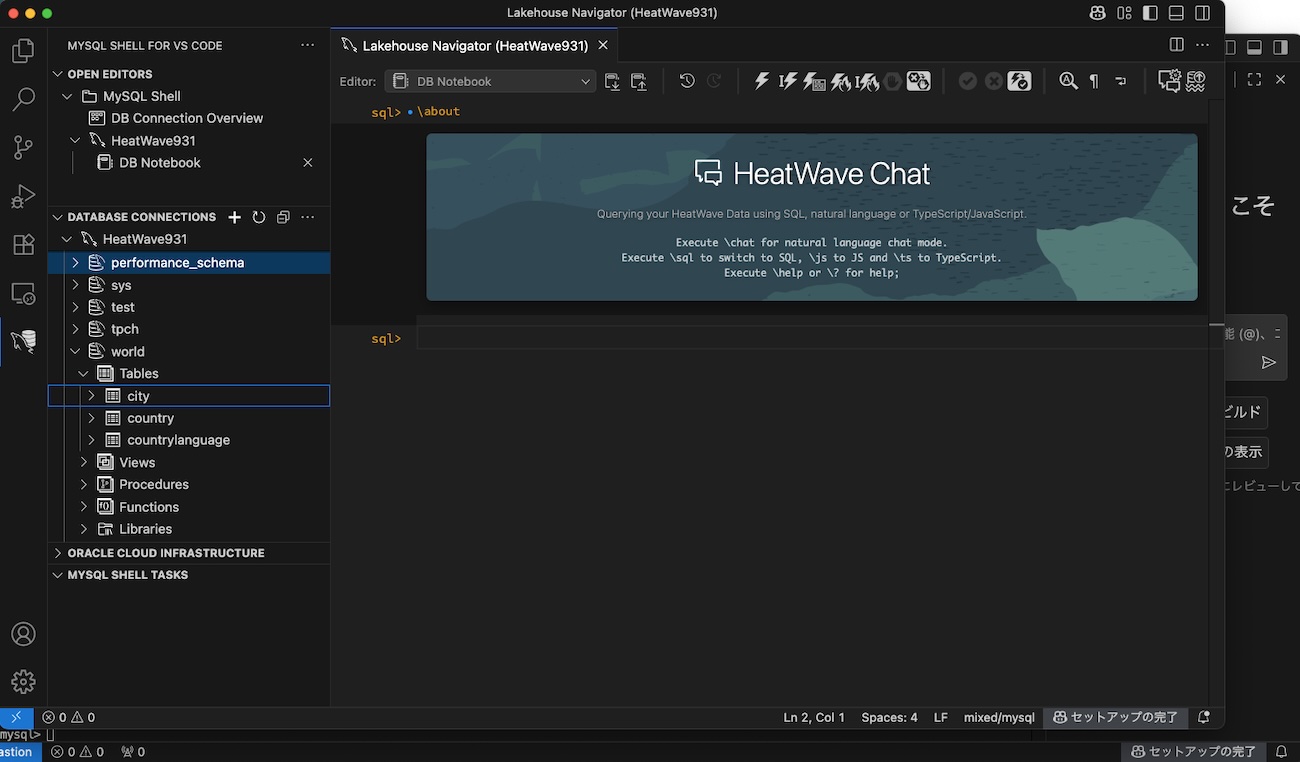This screenshot has width=1300, height=762.
Task: Click the Rollback transaction X icon
Action: point(993,81)
